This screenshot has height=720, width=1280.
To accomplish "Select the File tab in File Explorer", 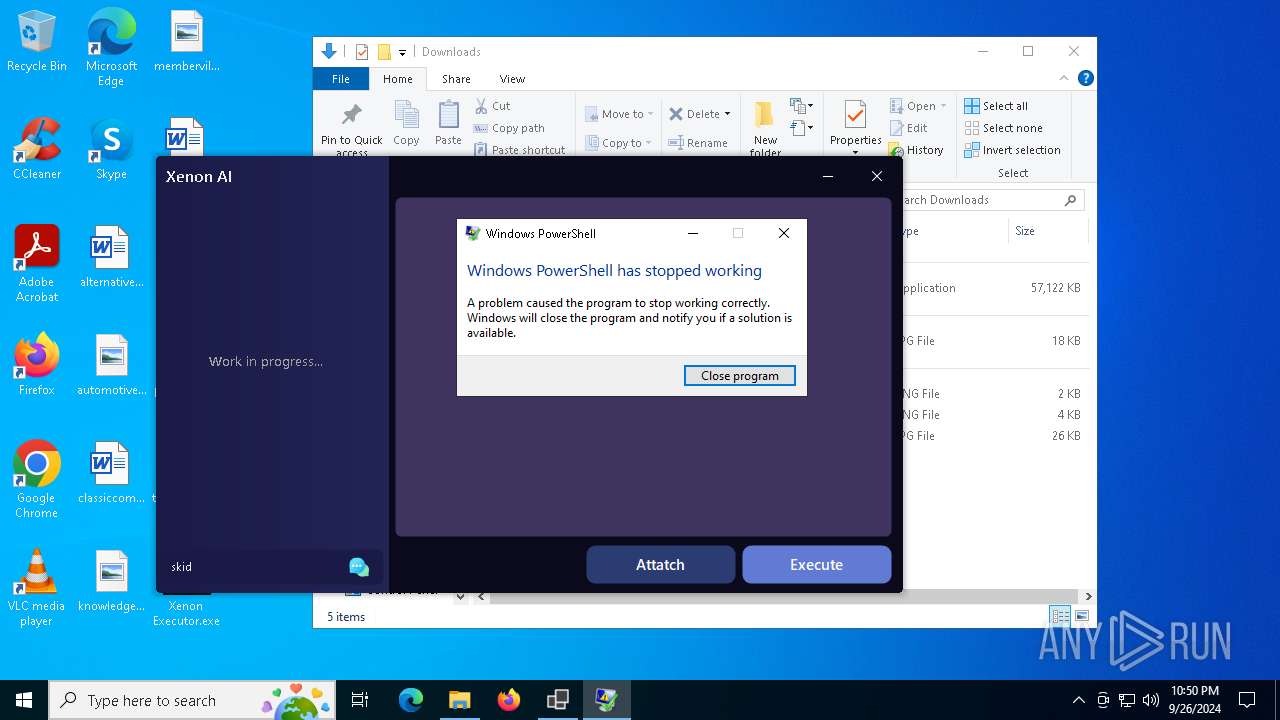I will click(341, 79).
